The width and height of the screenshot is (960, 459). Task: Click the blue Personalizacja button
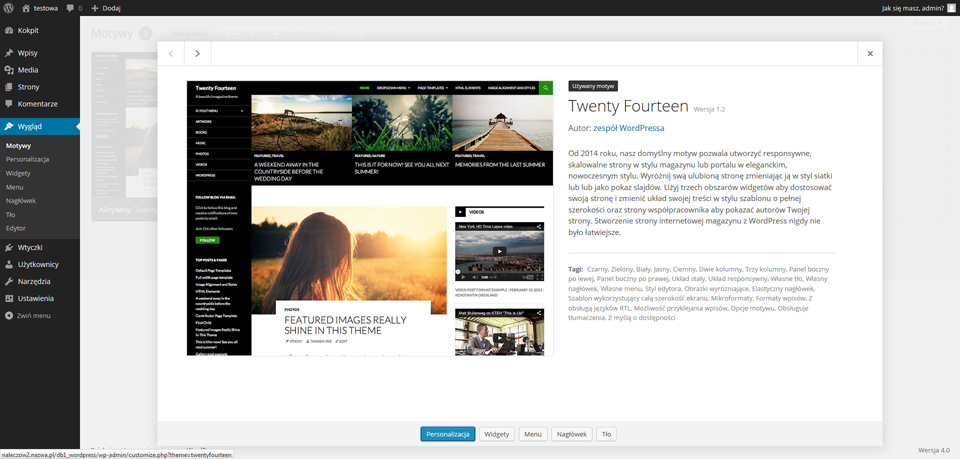[448, 434]
